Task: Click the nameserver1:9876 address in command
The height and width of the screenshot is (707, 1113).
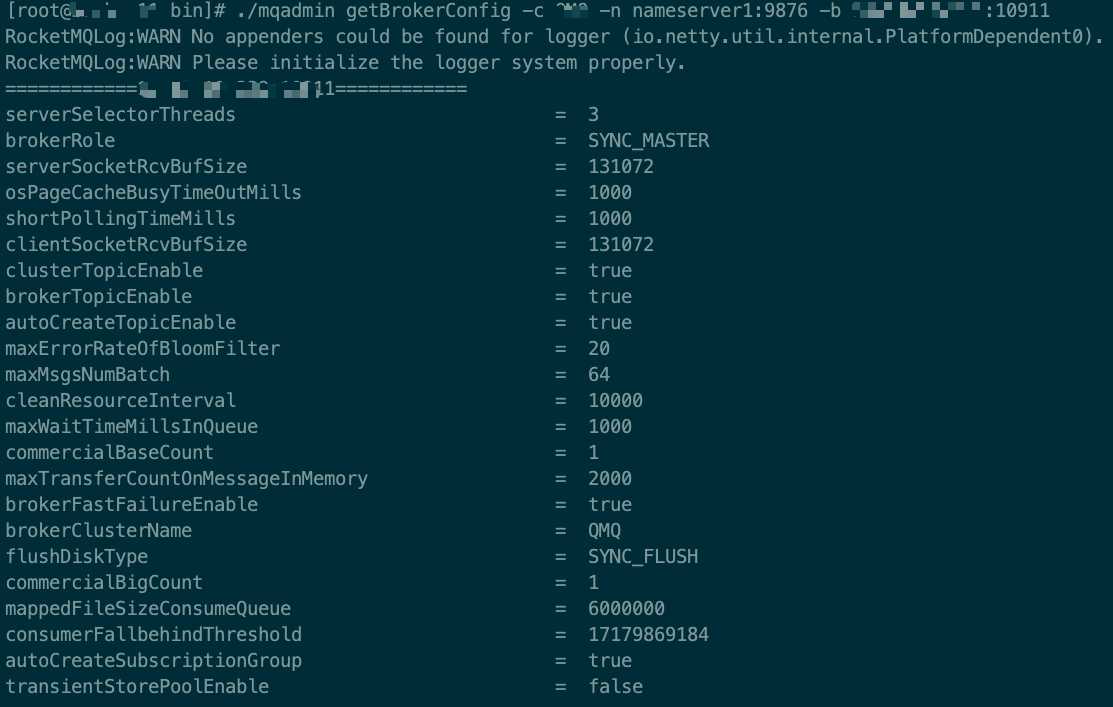Action: coord(720,11)
